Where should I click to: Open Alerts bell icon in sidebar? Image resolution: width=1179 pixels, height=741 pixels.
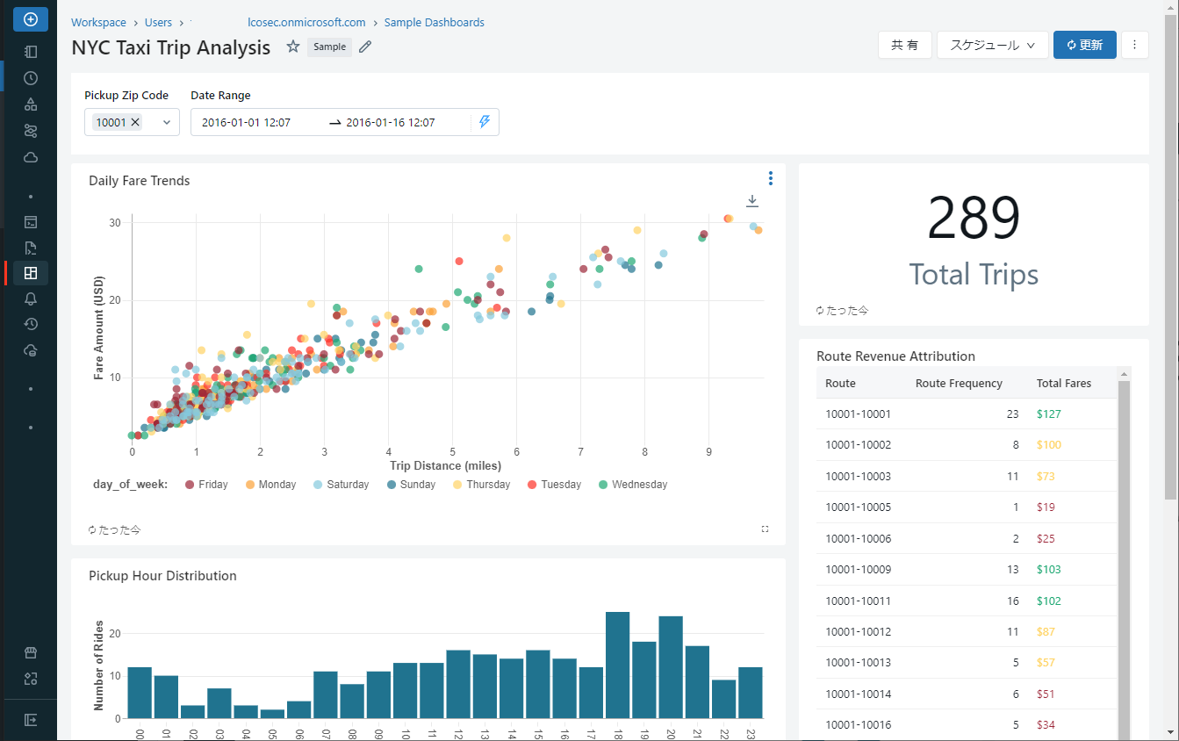coord(30,299)
